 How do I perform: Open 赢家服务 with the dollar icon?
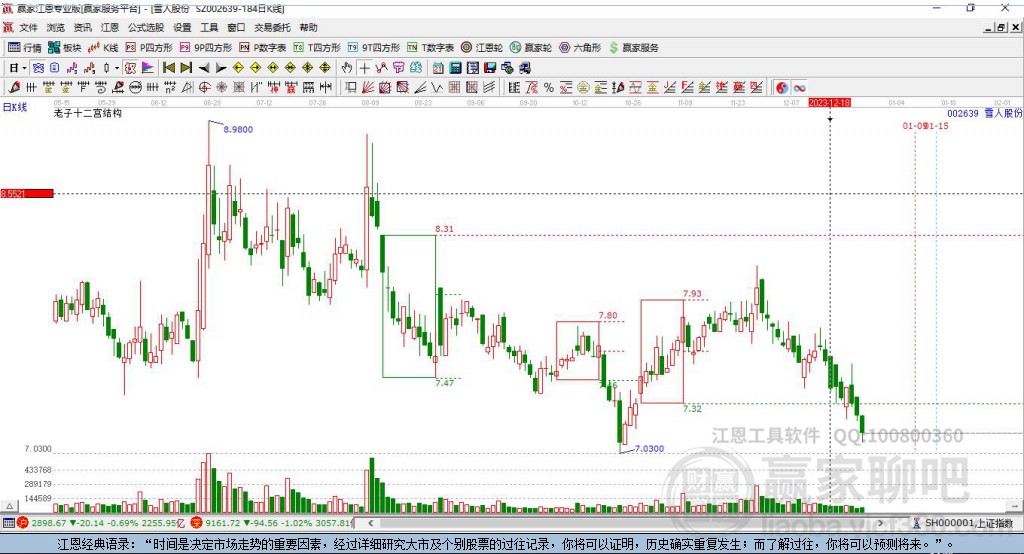coord(633,48)
